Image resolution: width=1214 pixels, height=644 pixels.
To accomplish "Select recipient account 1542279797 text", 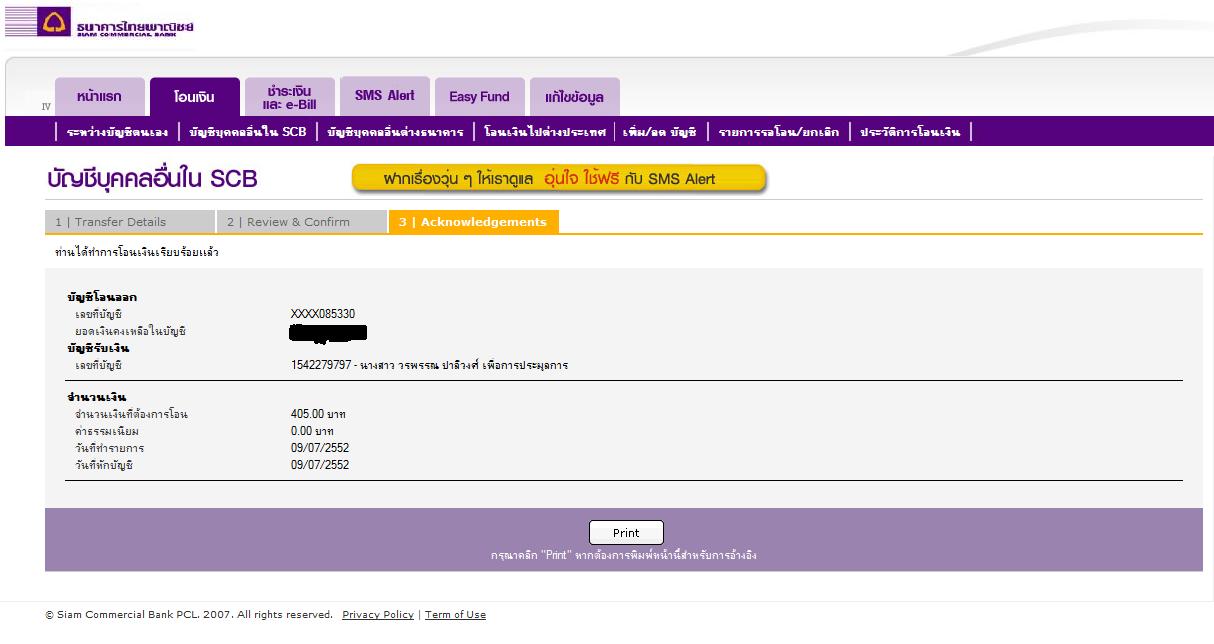I will [x=321, y=365].
